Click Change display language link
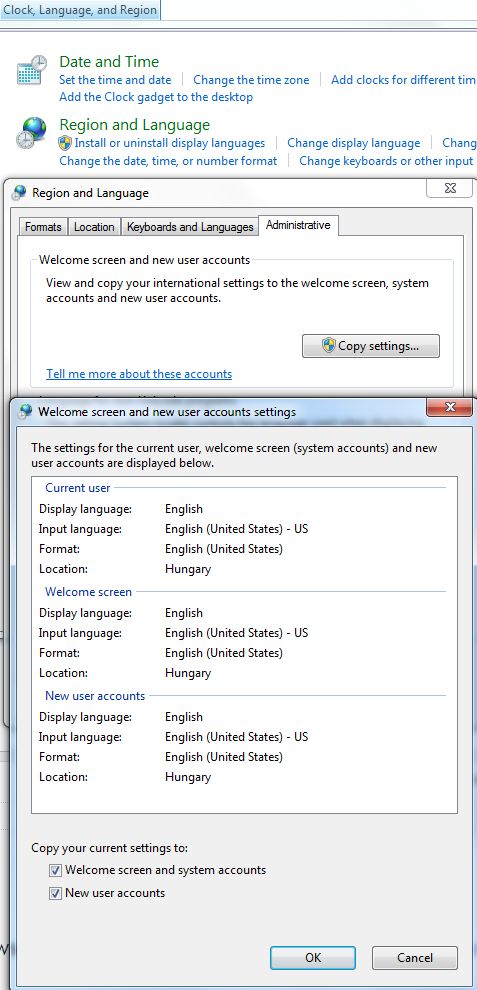 pyautogui.click(x=354, y=143)
